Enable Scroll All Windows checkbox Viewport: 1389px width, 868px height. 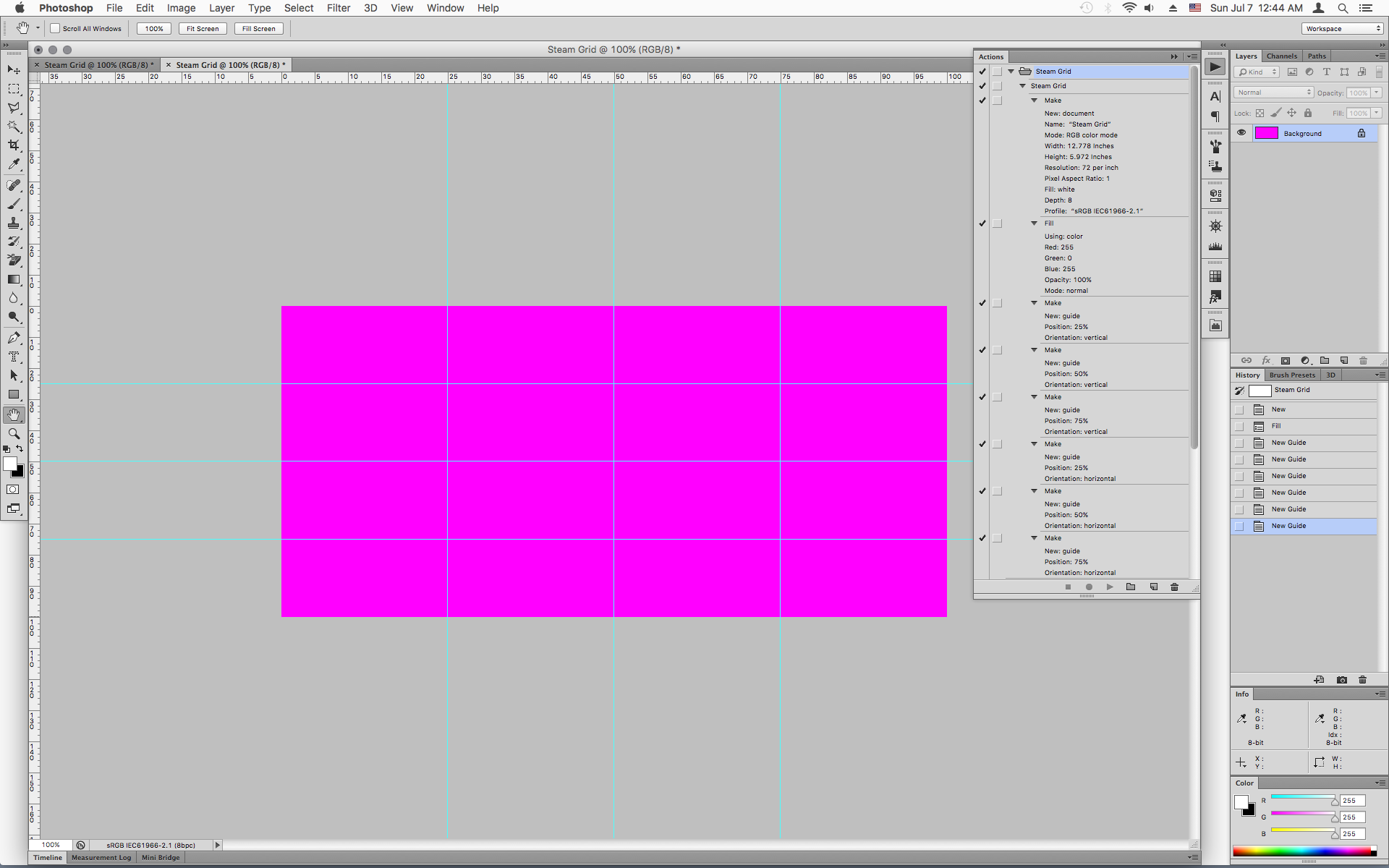55,29
